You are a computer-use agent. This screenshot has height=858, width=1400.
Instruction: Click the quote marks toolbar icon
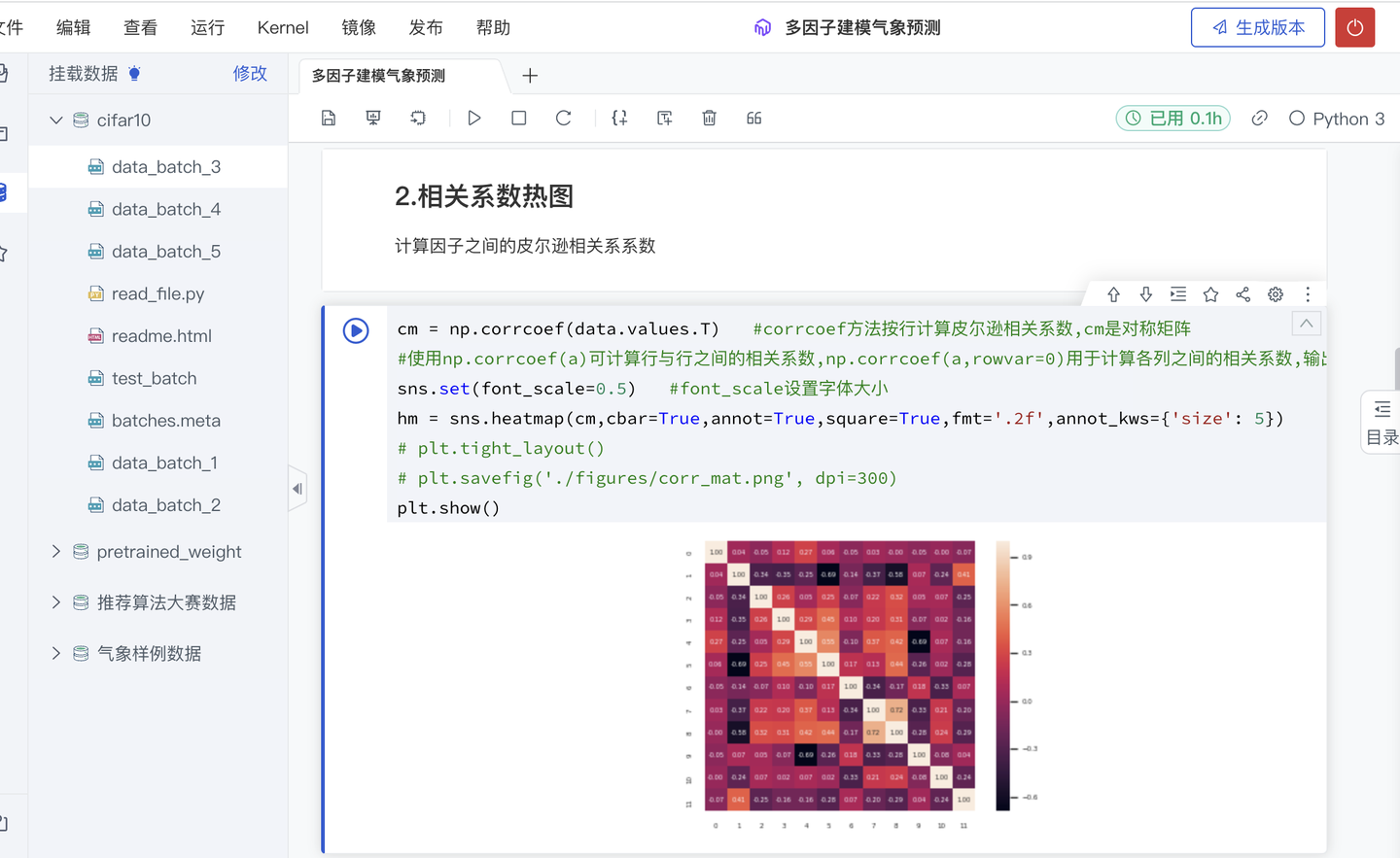[x=754, y=118]
